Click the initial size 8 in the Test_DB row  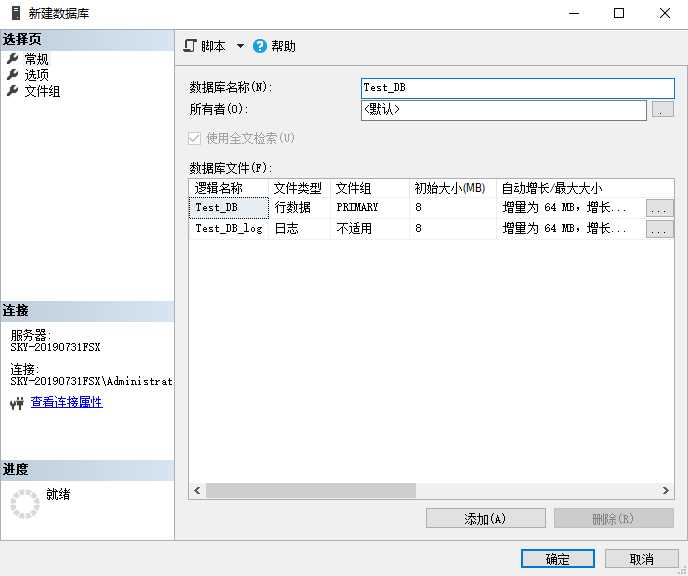453,208
